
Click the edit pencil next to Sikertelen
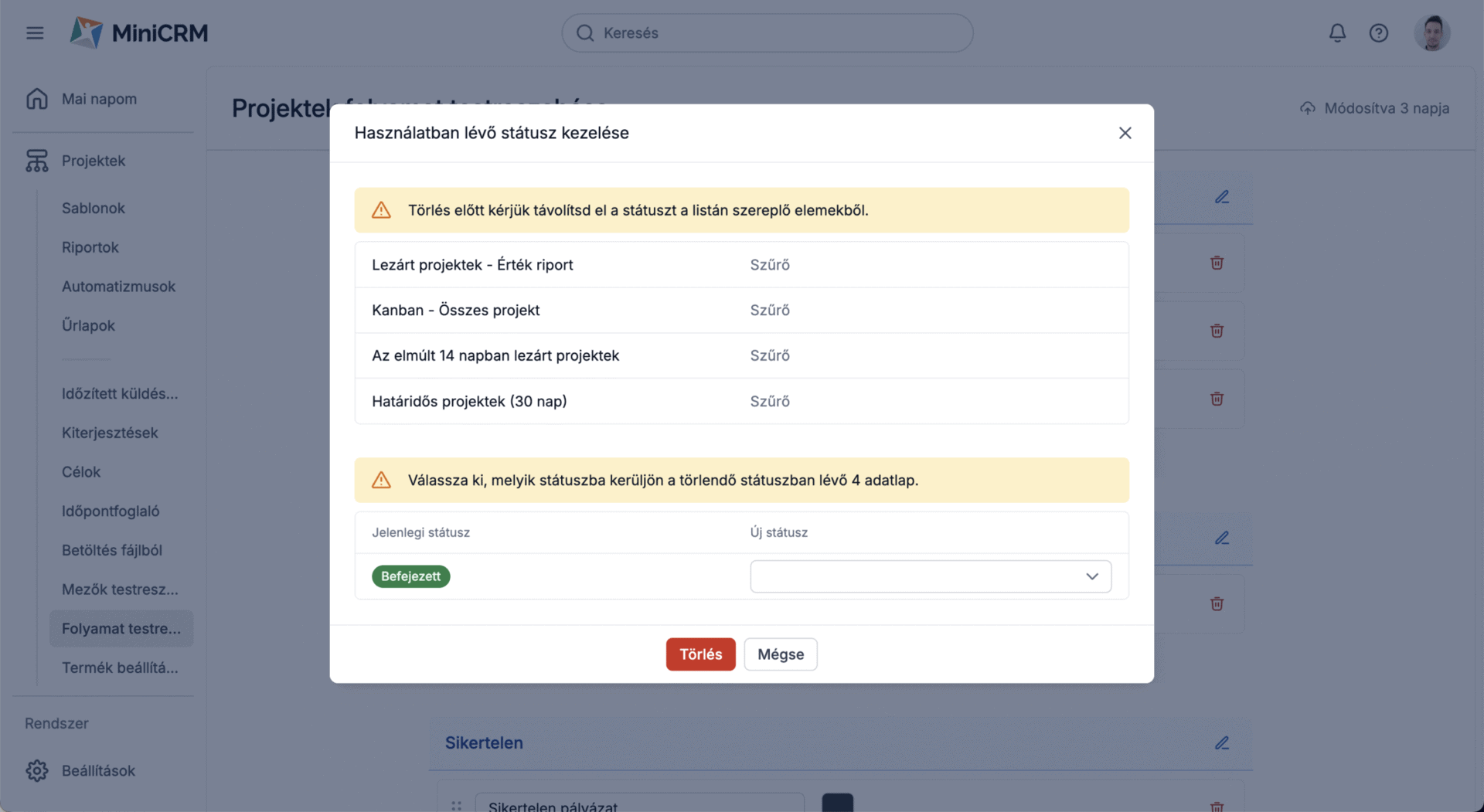(x=1221, y=743)
